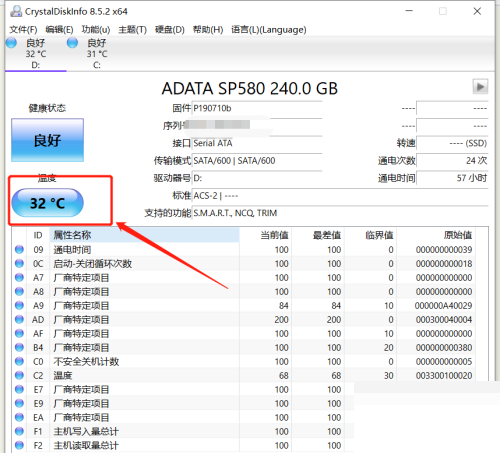Click the status dot of row A8

coord(19,291)
